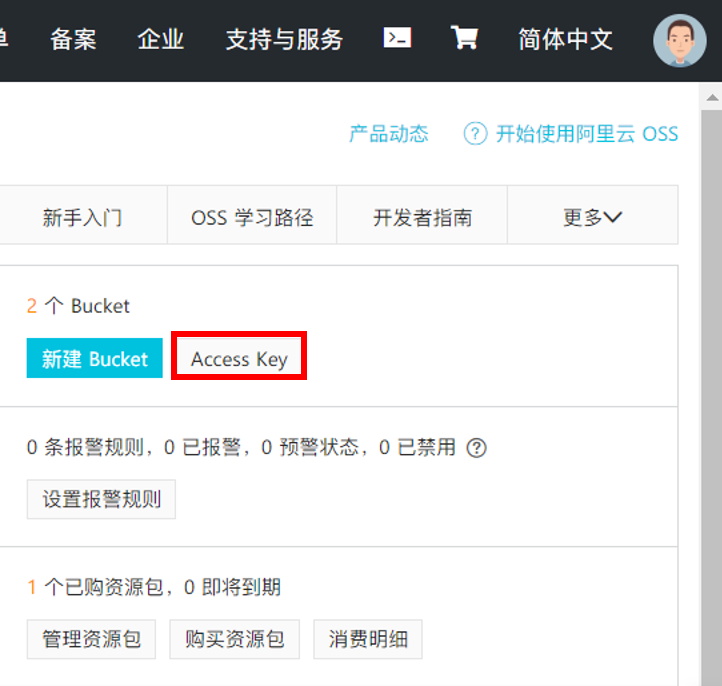
Task: Click the user avatar in header
Action: point(679,40)
